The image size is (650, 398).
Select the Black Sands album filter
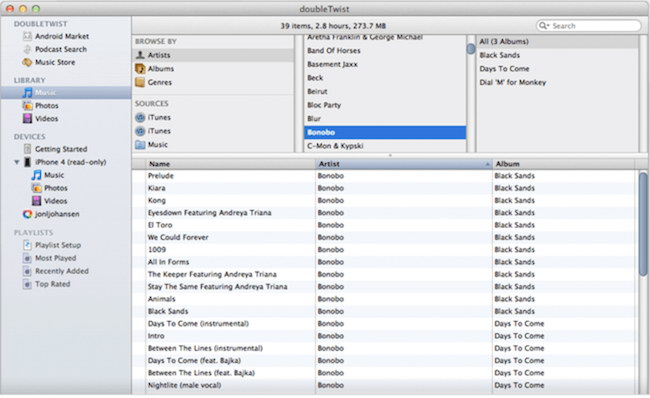(x=500, y=55)
